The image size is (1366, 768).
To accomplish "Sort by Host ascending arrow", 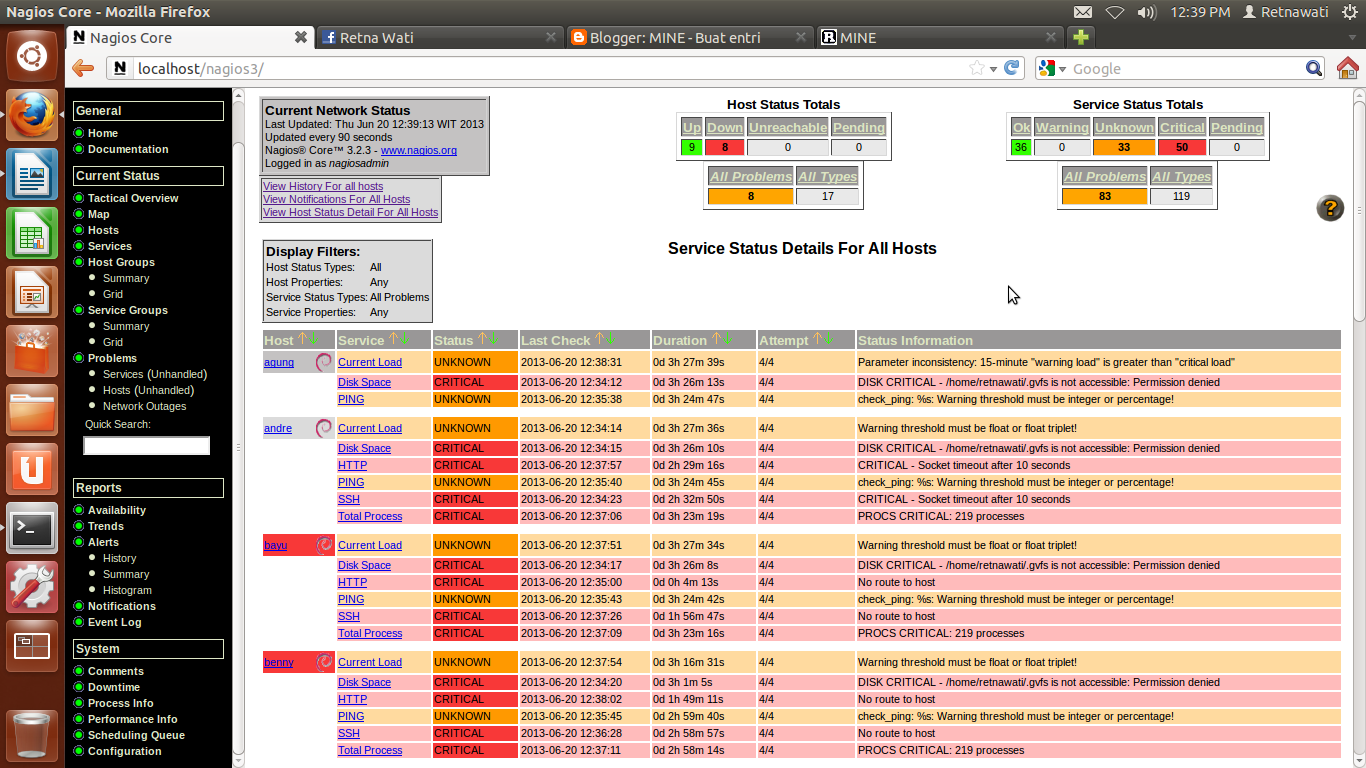I will point(302,339).
